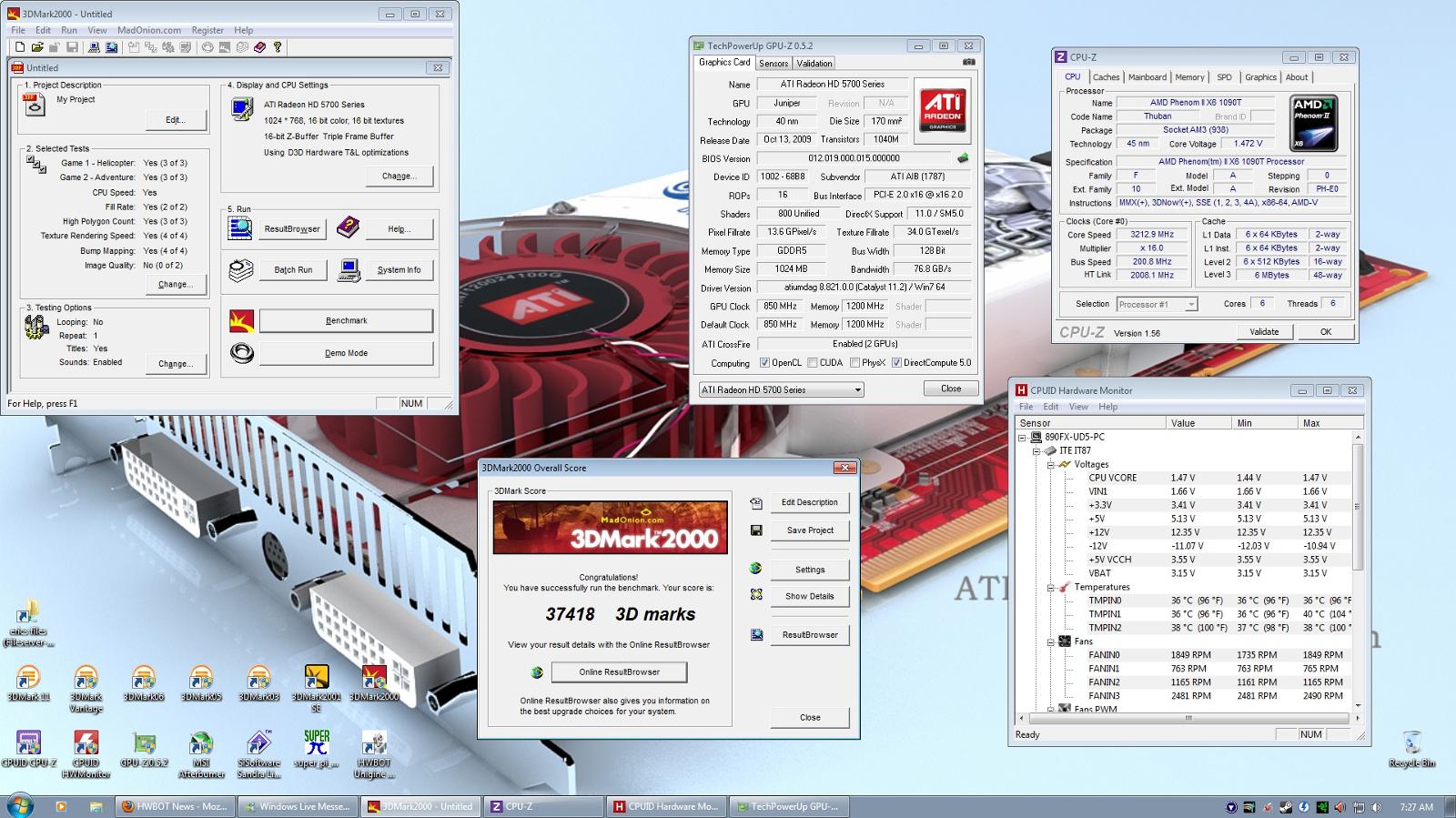Image resolution: width=1456 pixels, height=818 pixels.
Task: Click the ATI Radeon logo in GPU-Z
Action: point(943,110)
